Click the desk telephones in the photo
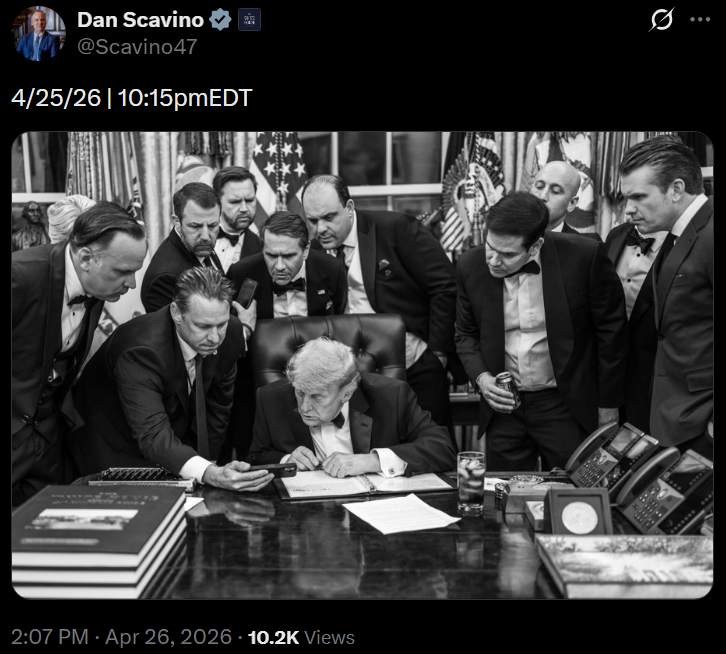 641,477
